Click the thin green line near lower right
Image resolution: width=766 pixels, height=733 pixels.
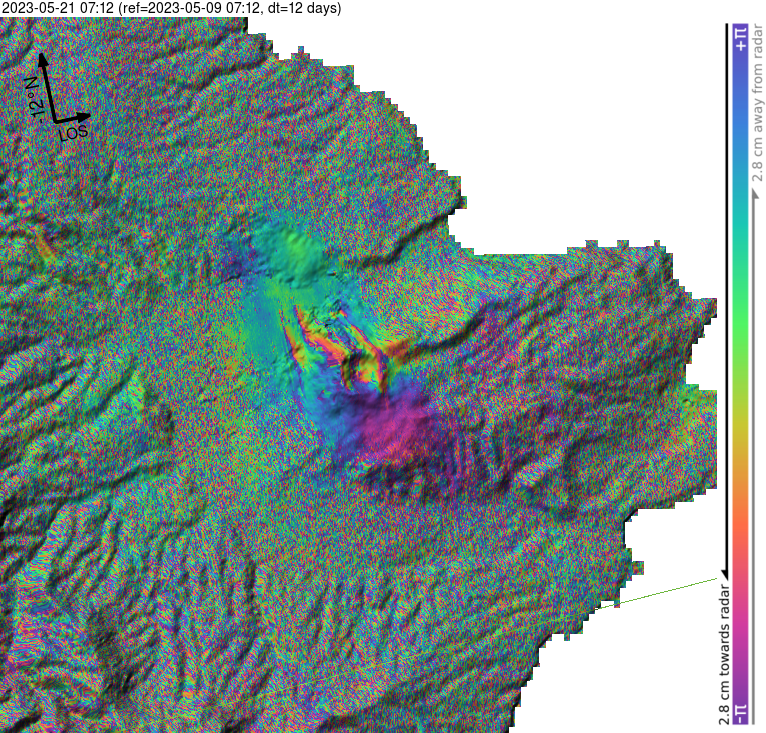657,594
